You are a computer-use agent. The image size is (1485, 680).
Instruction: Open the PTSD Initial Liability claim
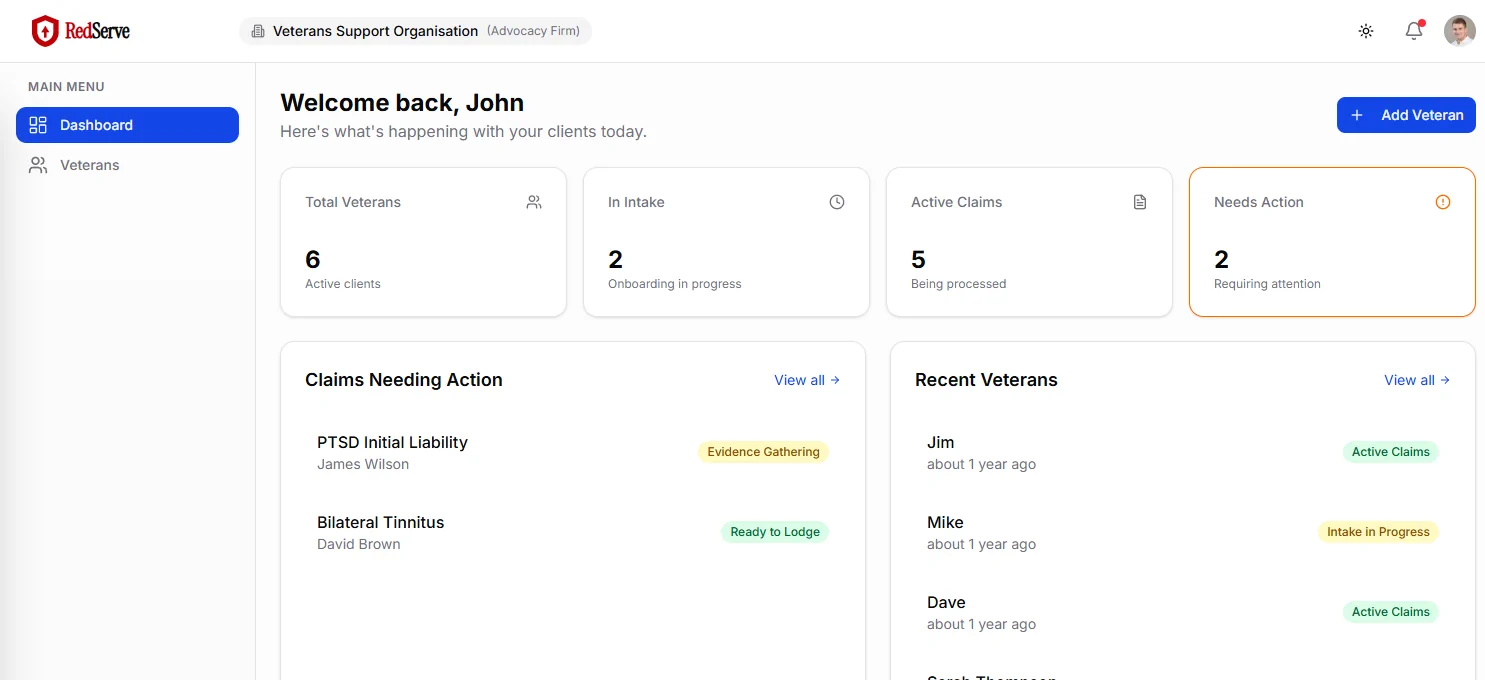coord(392,442)
